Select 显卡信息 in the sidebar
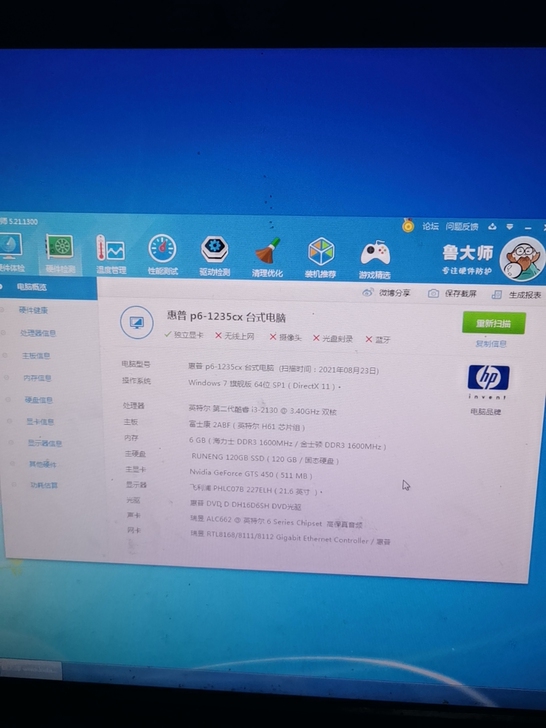Viewport: 546px width, 728px height. pos(40,422)
